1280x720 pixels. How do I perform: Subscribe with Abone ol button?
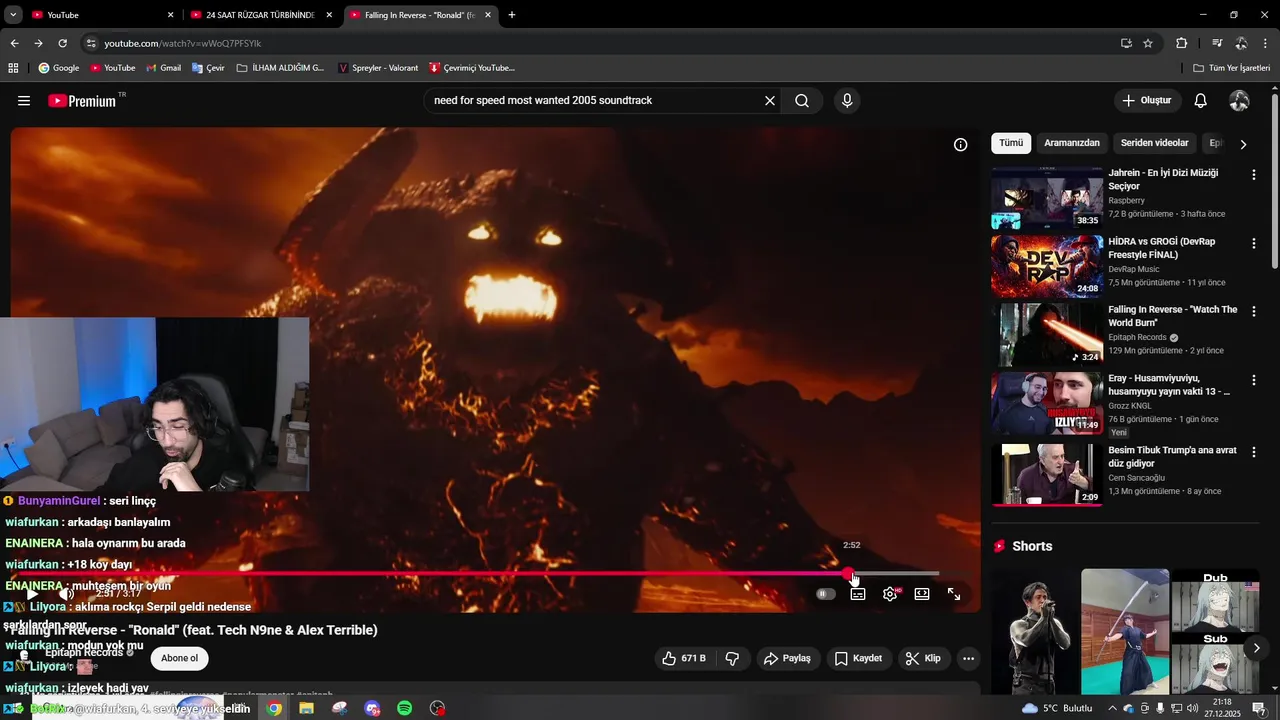point(180,658)
